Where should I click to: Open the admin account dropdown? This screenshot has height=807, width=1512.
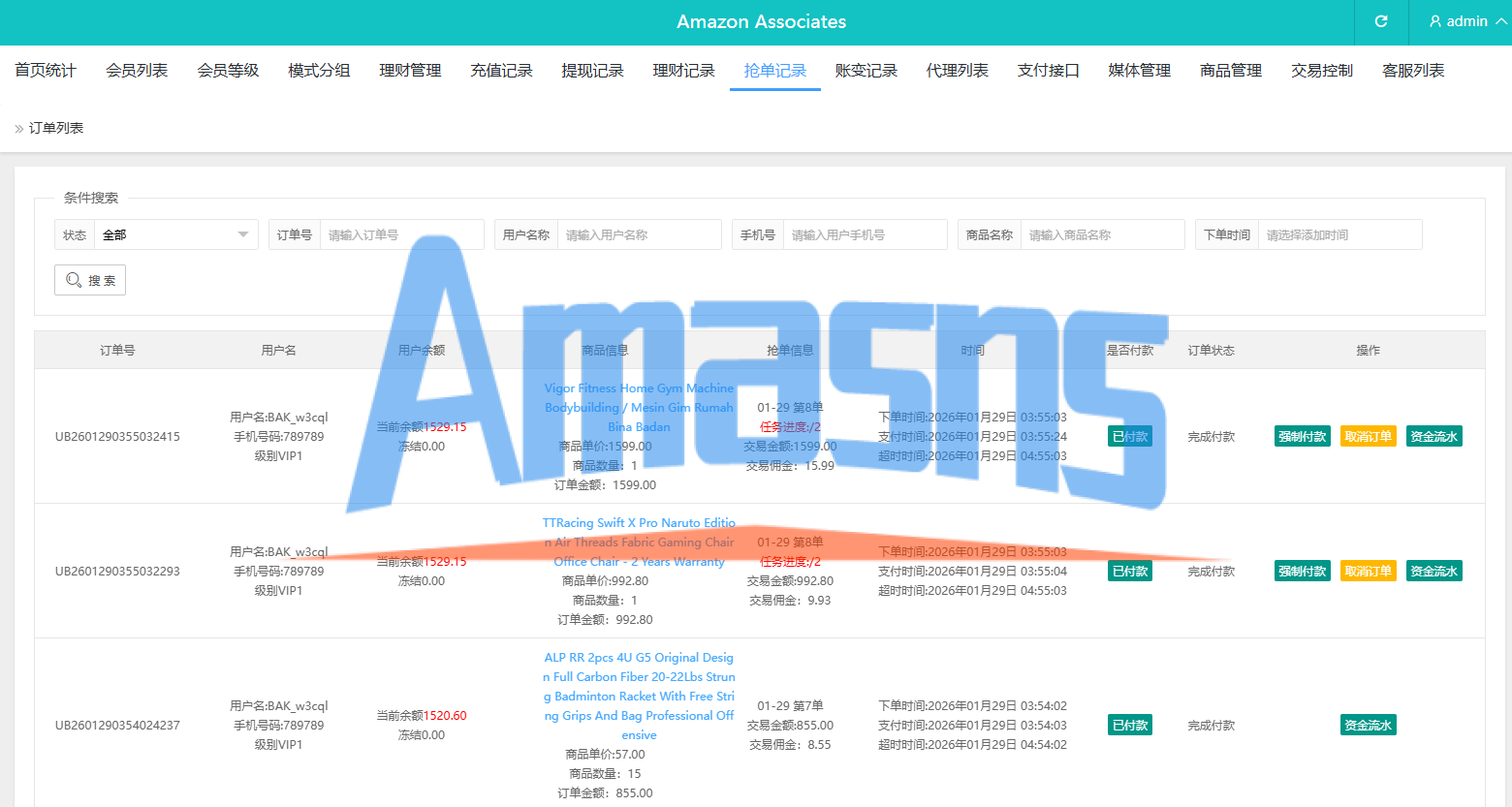click(x=1467, y=21)
